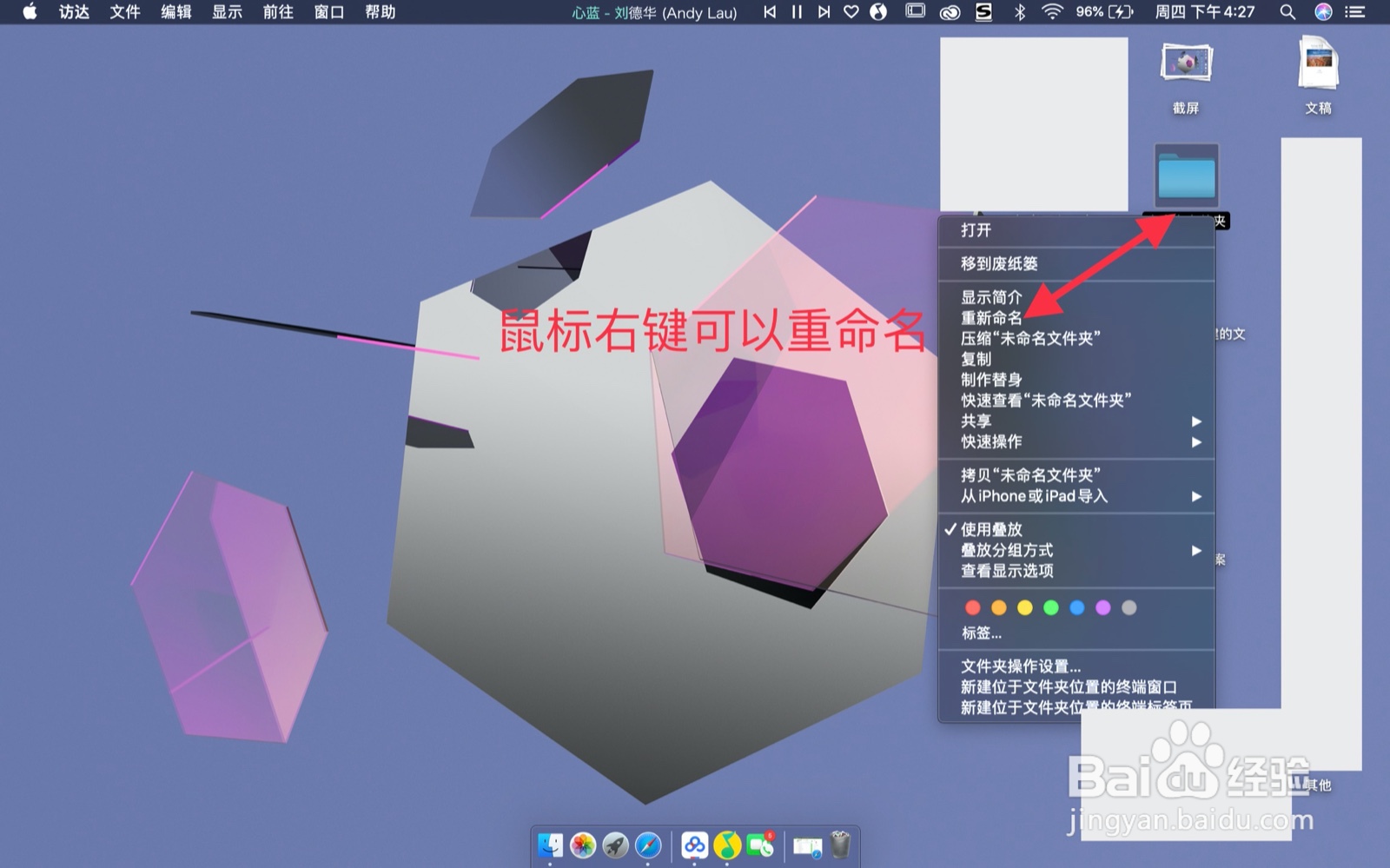Open the 从iPhone或iPad导入 submenu

point(1038,496)
